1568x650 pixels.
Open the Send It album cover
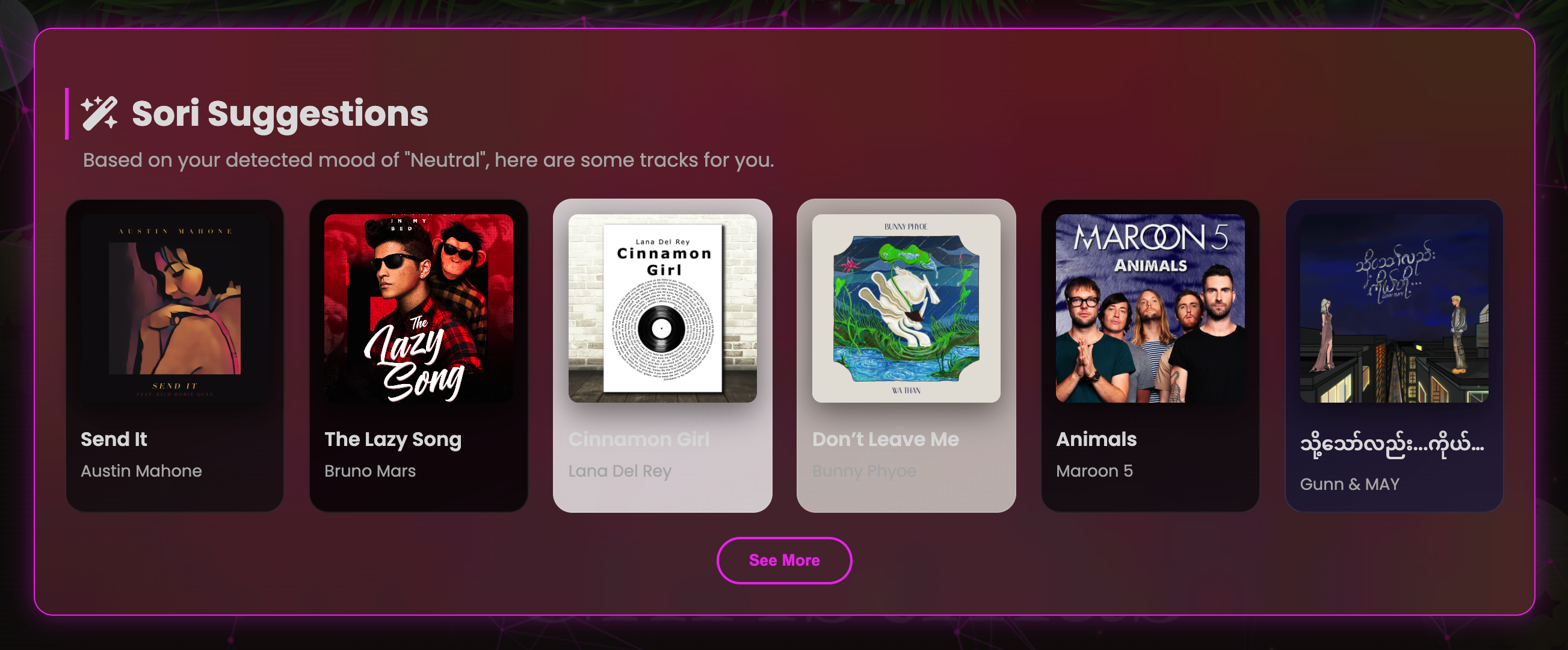point(174,308)
